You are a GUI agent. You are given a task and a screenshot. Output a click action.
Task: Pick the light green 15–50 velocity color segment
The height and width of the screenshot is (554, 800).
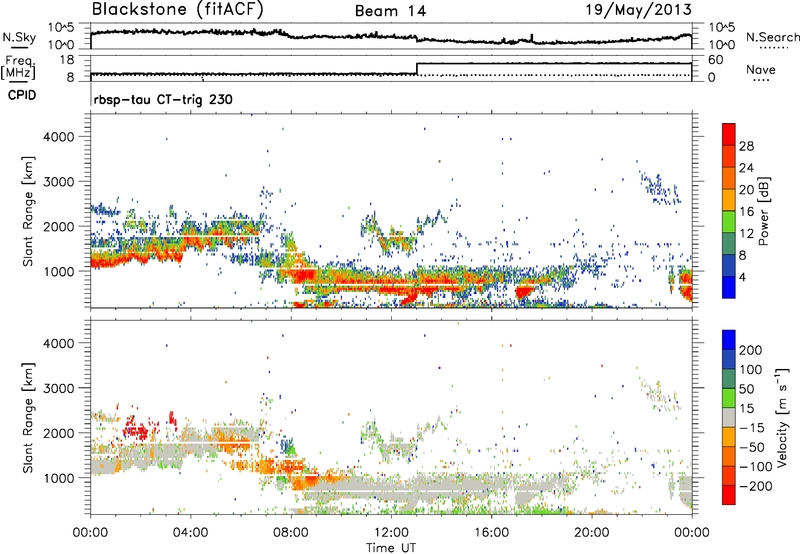[x=729, y=398]
